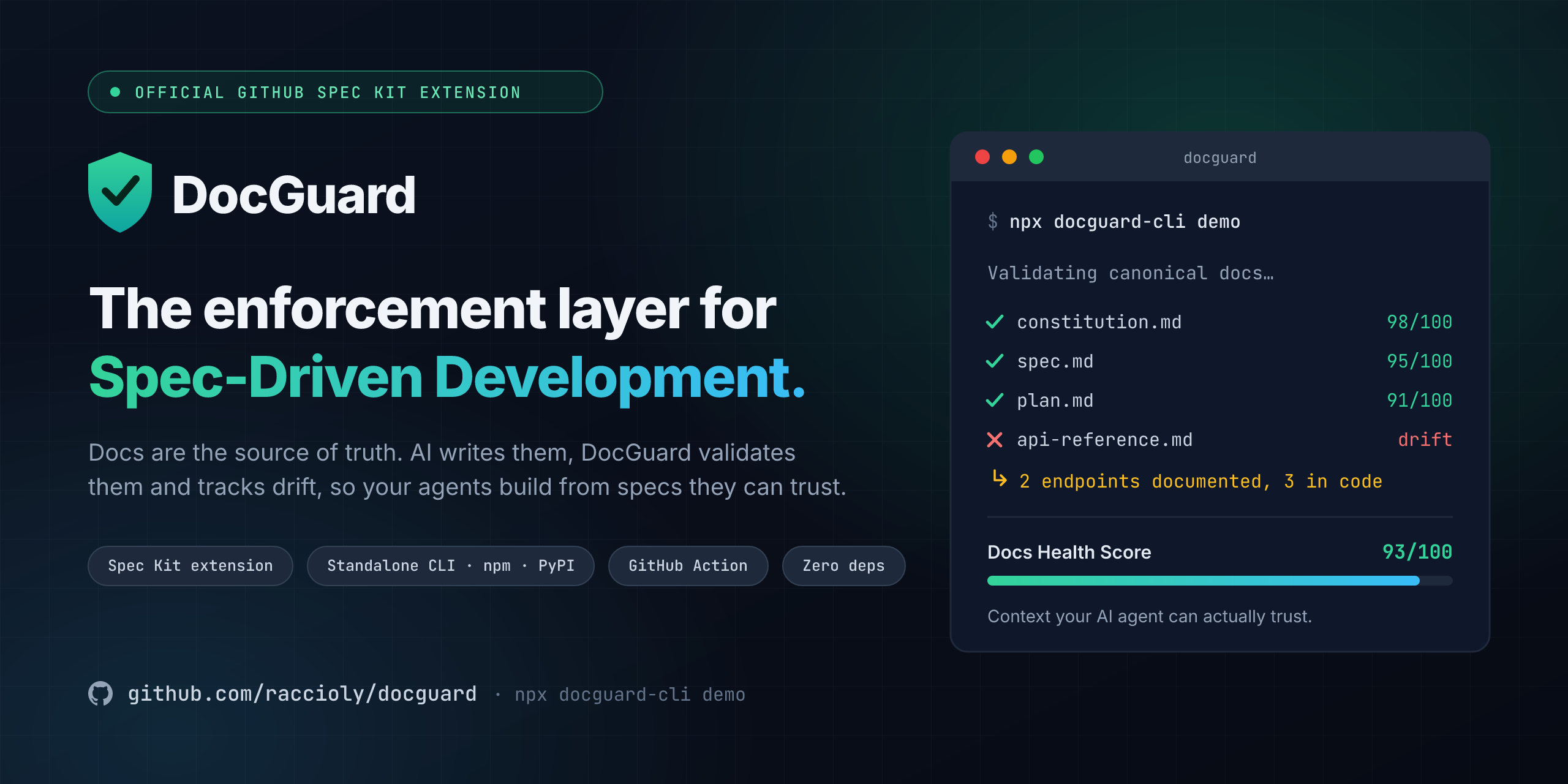Click the footer npx docguard-cli demo text
Screen dimensions: 1568x784
click(630, 695)
